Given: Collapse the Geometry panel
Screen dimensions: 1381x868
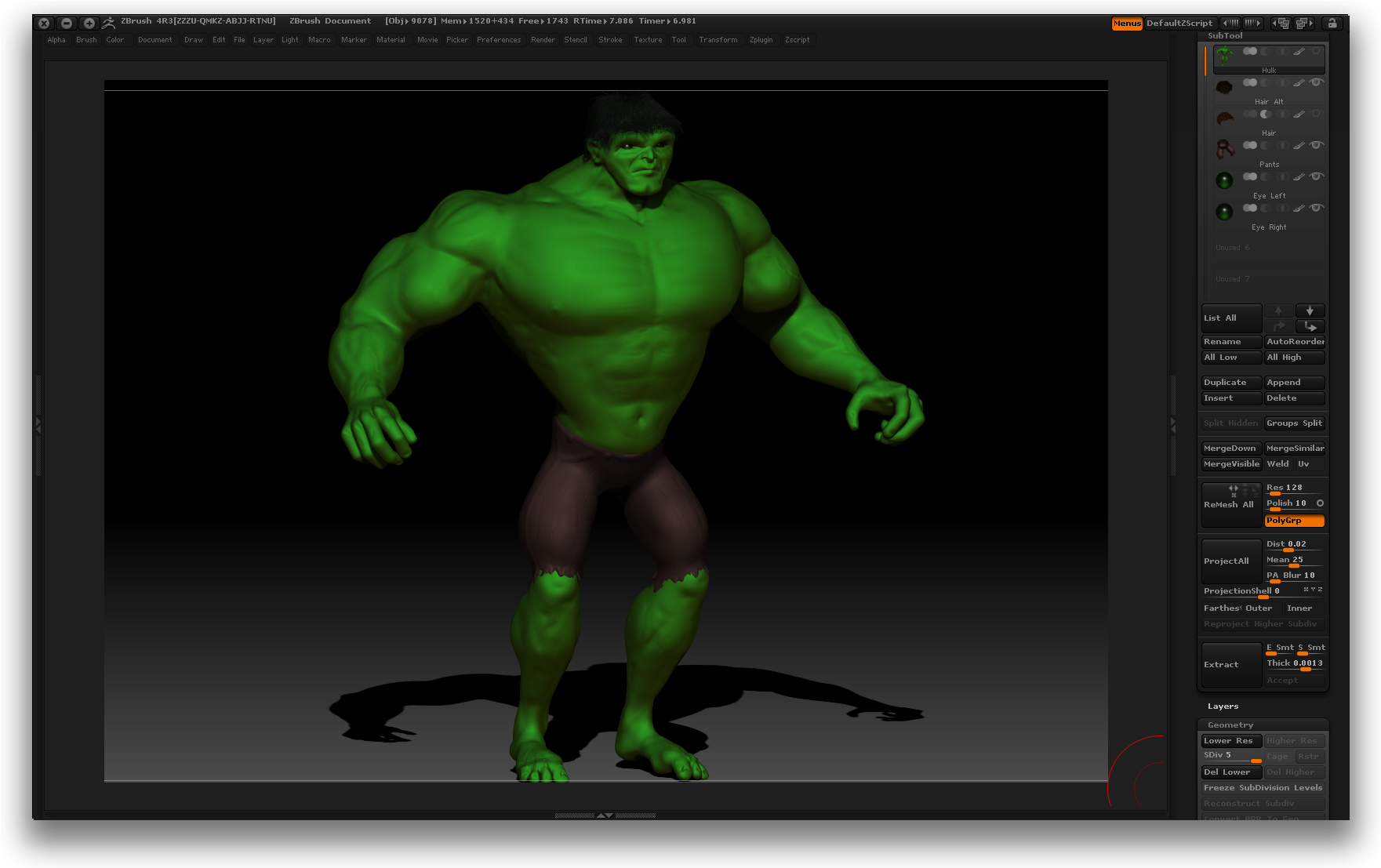Looking at the screenshot, I should click(1229, 725).
